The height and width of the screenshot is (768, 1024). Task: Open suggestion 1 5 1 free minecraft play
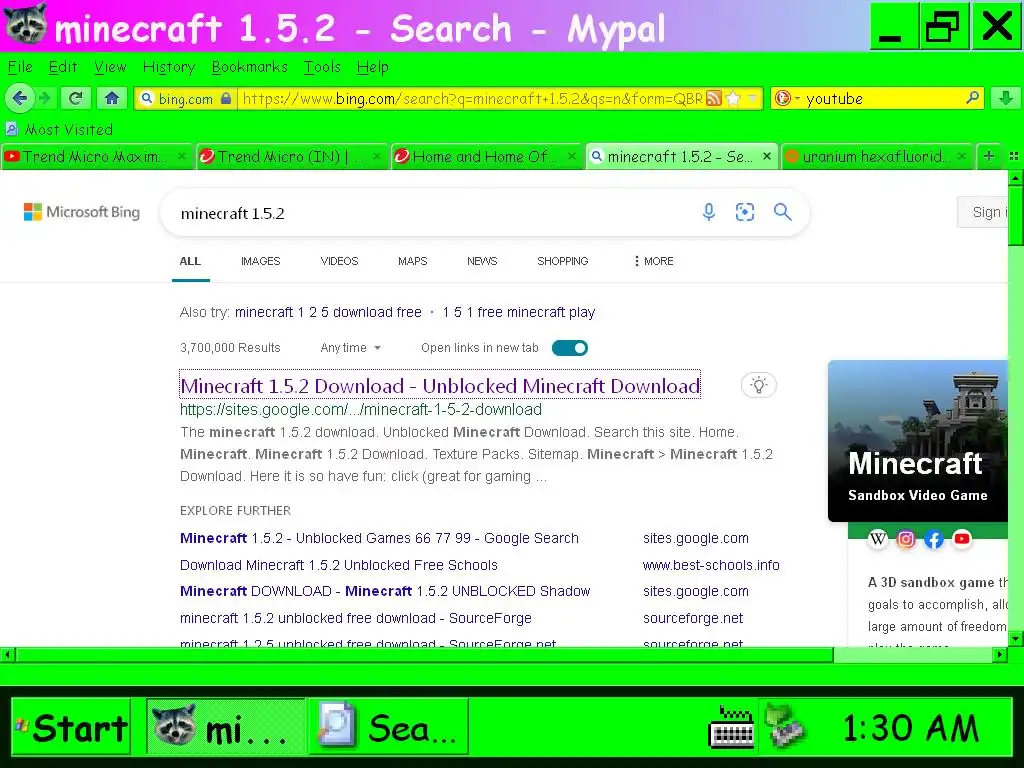point(519,312)
